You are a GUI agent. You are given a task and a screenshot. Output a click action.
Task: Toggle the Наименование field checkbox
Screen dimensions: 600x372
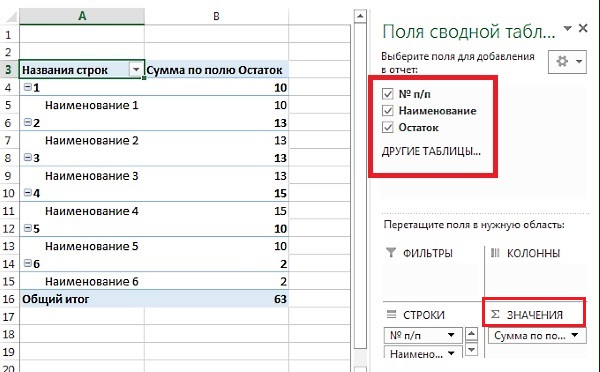tap(388, 111)
